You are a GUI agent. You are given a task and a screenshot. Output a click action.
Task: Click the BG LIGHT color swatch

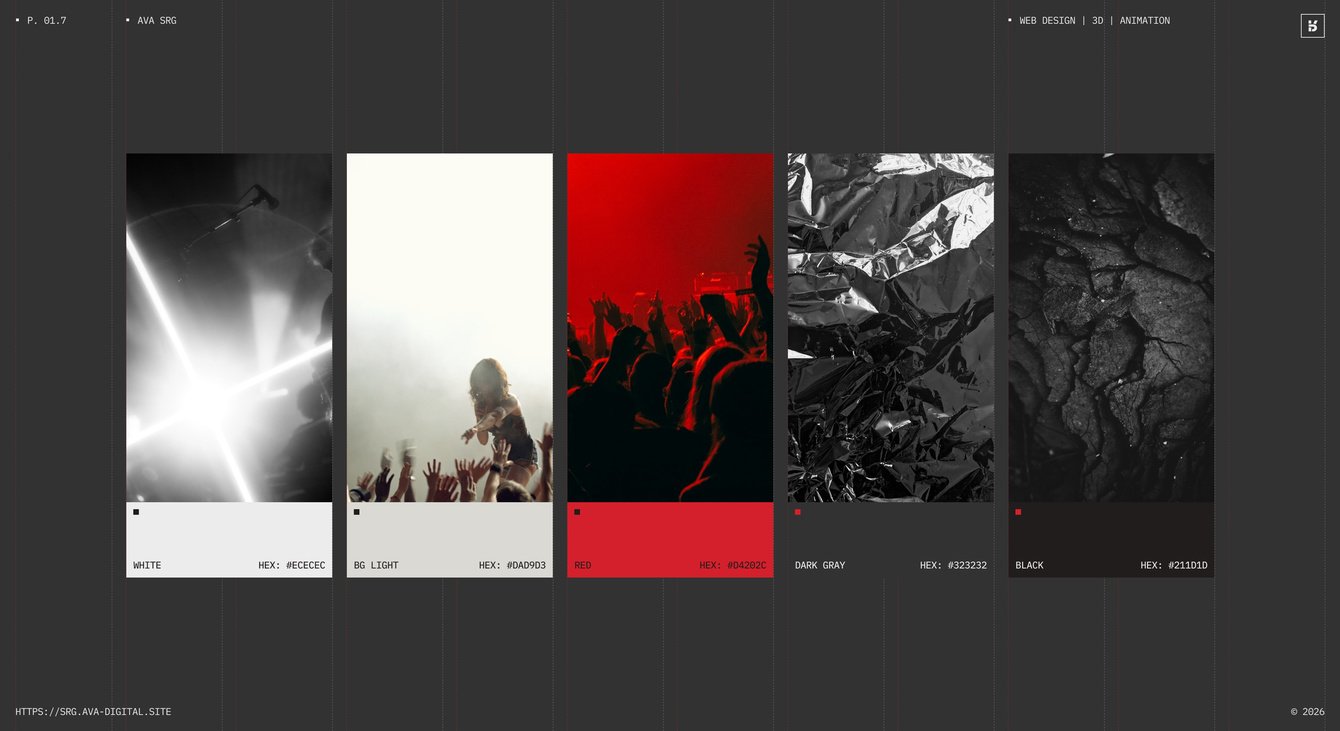[450, 540]
